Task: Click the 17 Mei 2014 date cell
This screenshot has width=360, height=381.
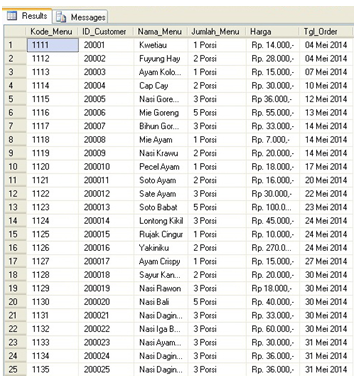Action: pyautogui.click(x=326, y=167)
